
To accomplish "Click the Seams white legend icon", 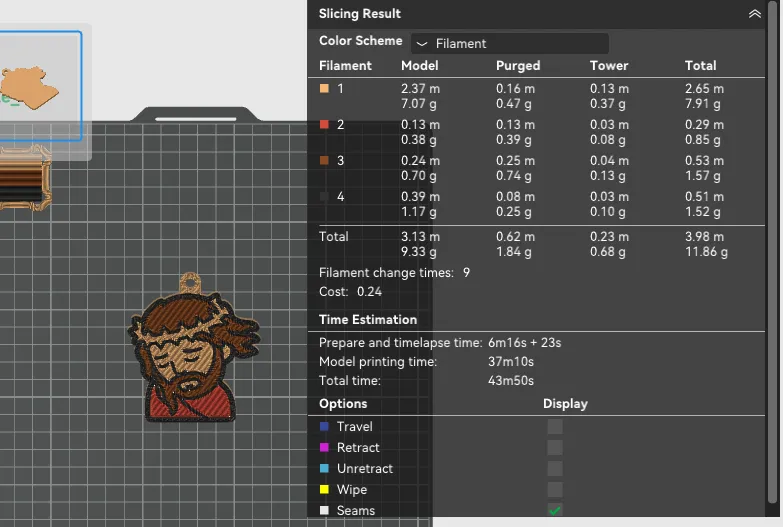I will click(x=324, y=511).
